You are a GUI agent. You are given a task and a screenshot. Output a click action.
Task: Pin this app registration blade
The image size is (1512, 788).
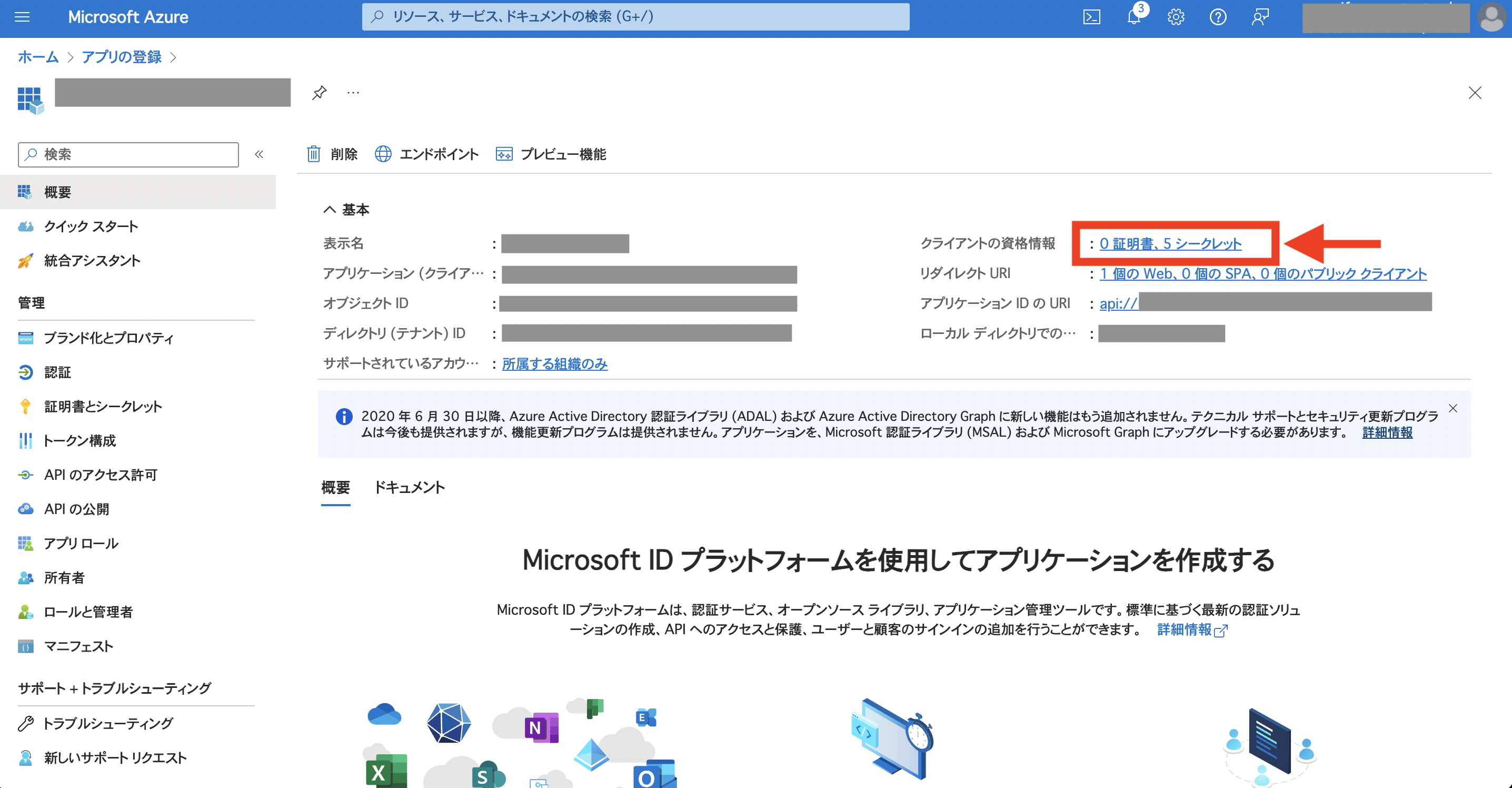(320, 93)
